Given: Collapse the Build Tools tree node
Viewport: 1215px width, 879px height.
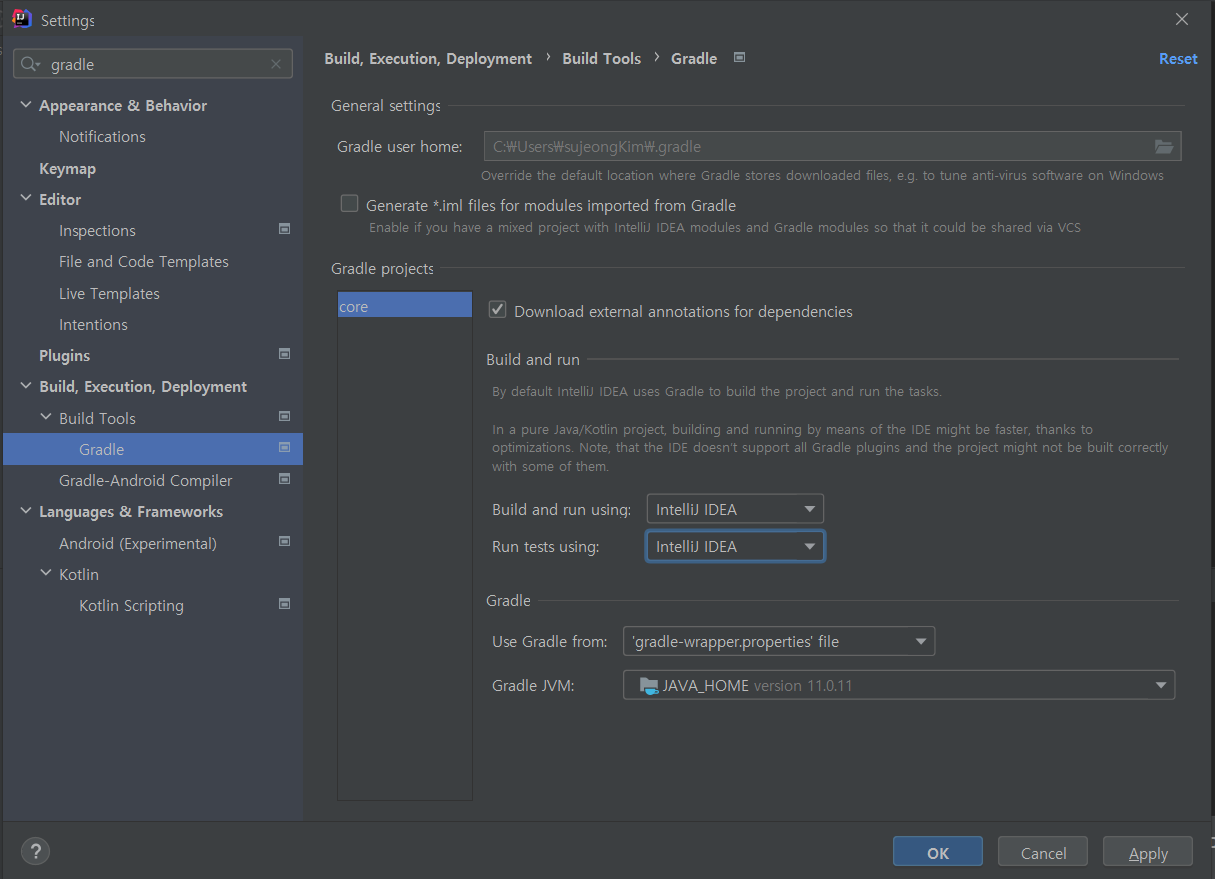Looking at the screenshot, I should [x=46, y=417].
